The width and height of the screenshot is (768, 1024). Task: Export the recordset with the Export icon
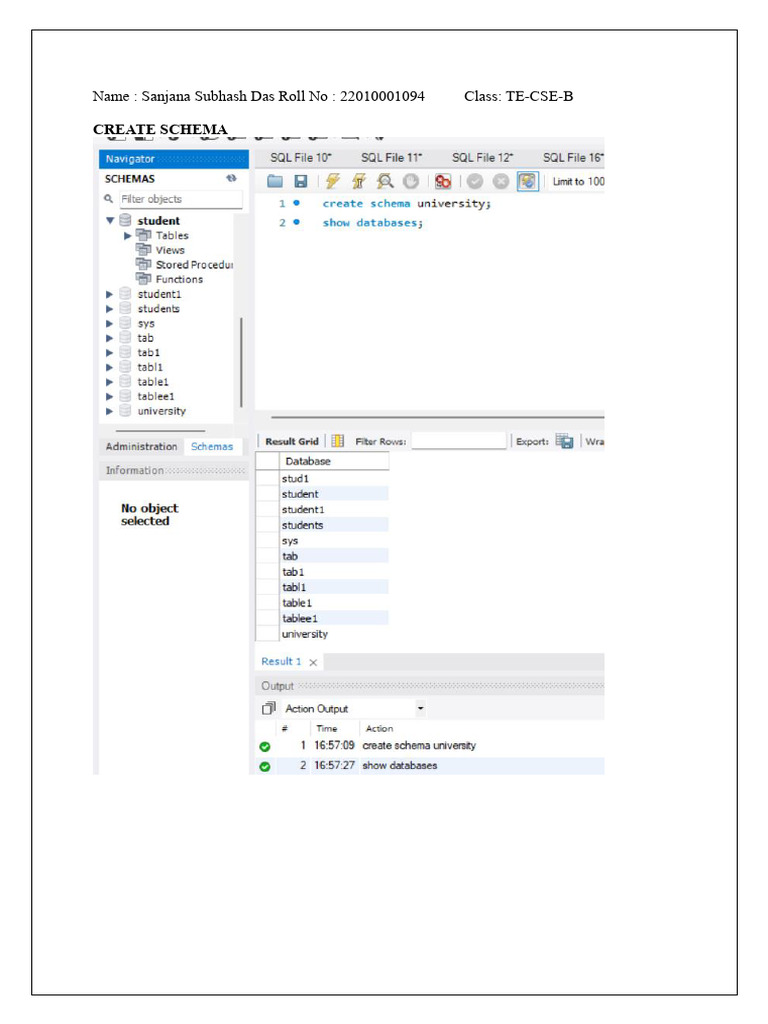pos(564,441)
